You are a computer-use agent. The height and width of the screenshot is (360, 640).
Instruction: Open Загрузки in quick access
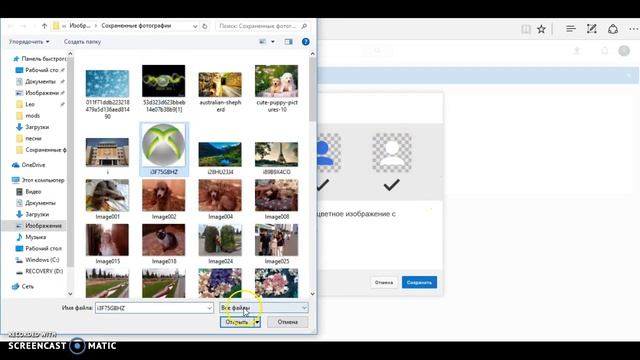[x=37, y=127]
